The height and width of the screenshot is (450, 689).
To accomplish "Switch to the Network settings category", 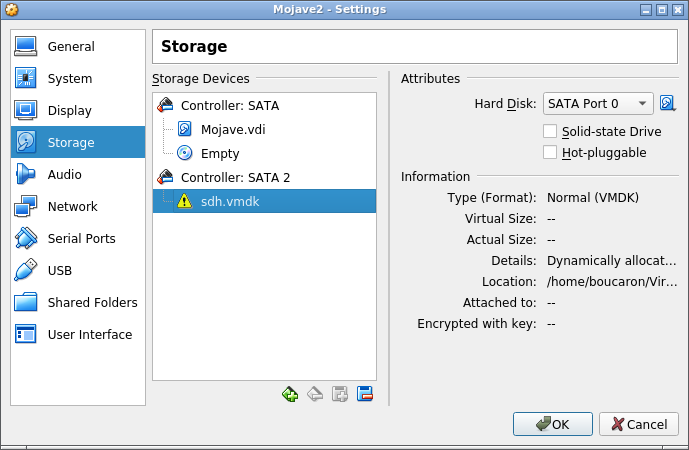I will click(x=72, y=207).
